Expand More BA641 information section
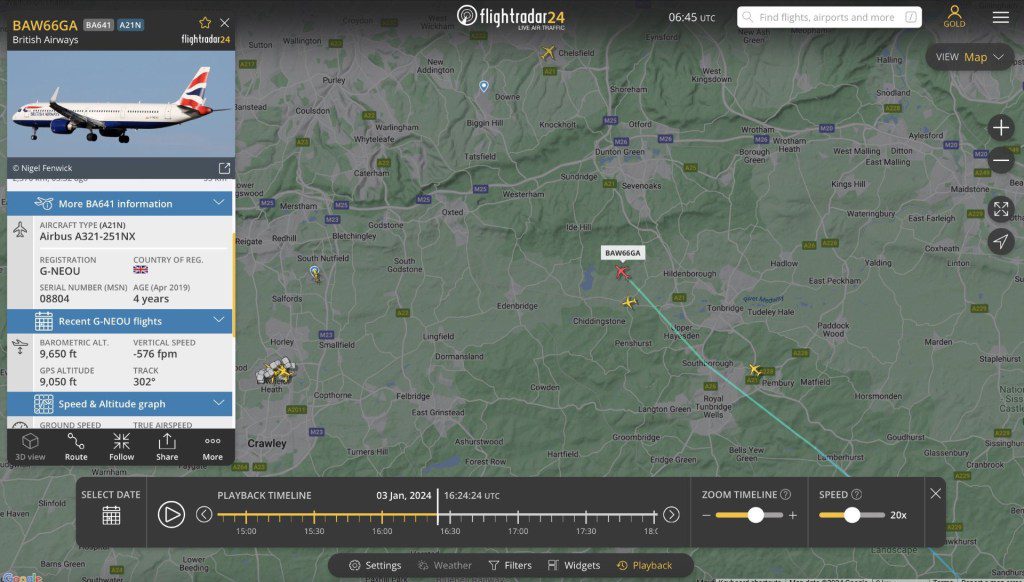Viewport: 1024px width, 582px height. click(x=120, y=203)
